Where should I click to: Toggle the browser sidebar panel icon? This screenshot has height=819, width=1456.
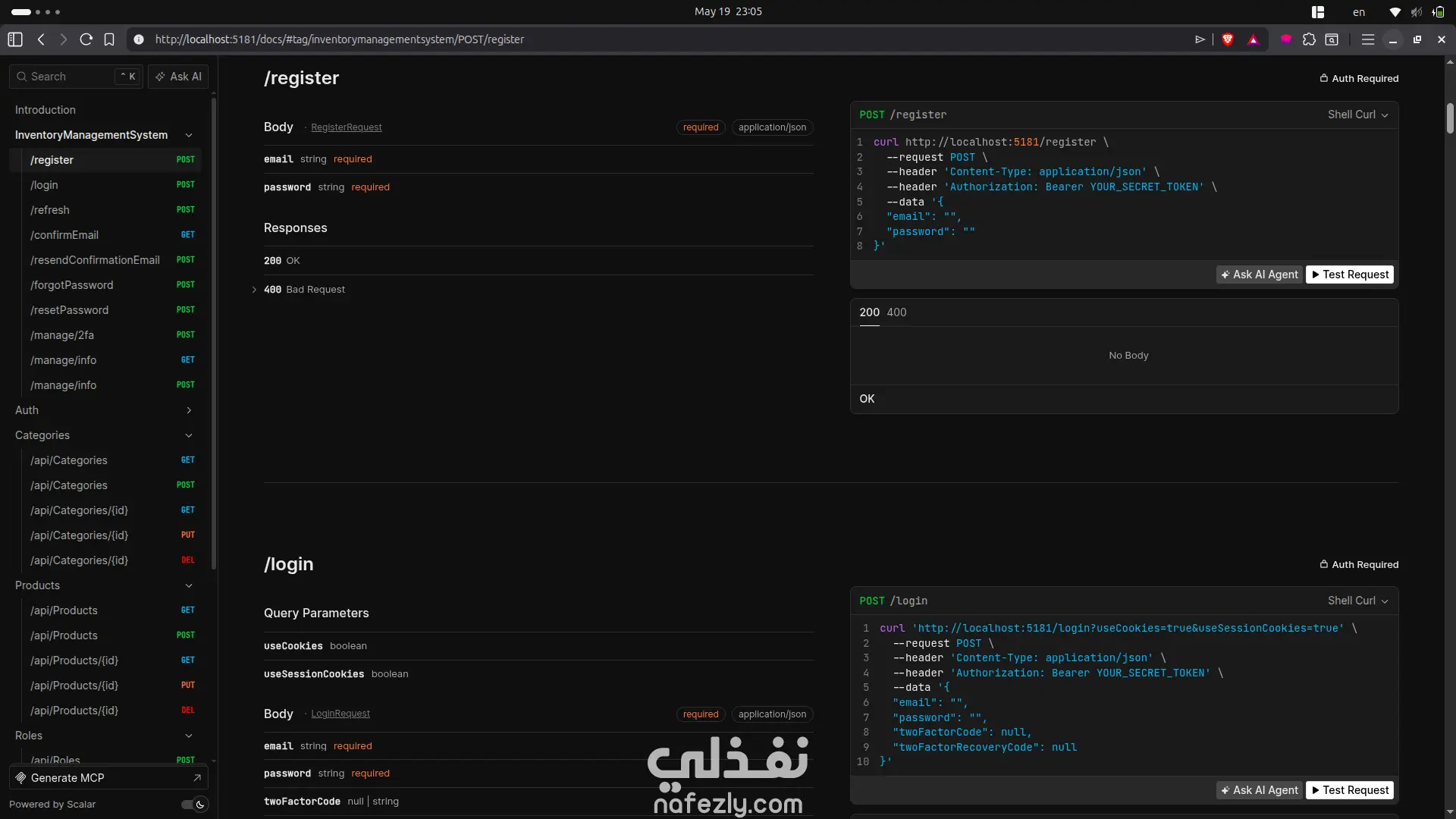coord(15,39)
